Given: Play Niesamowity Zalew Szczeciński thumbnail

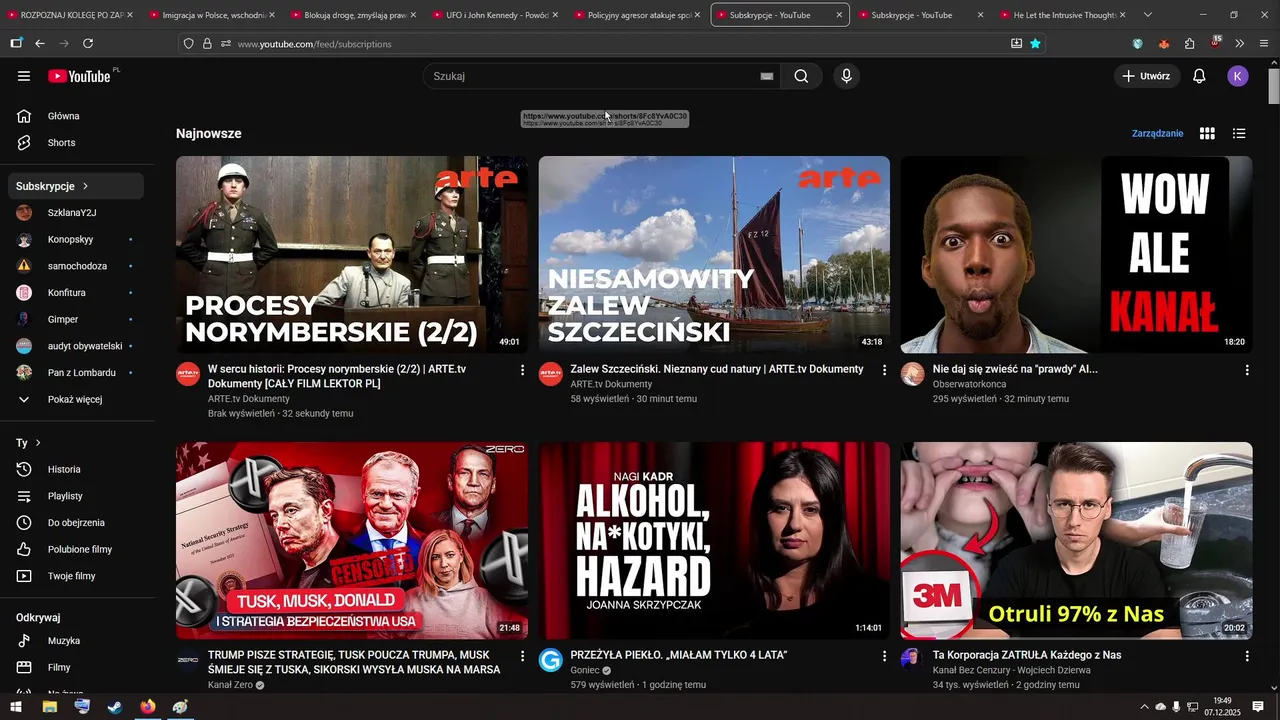Looking at the screenshot, I should coord(714,254).
